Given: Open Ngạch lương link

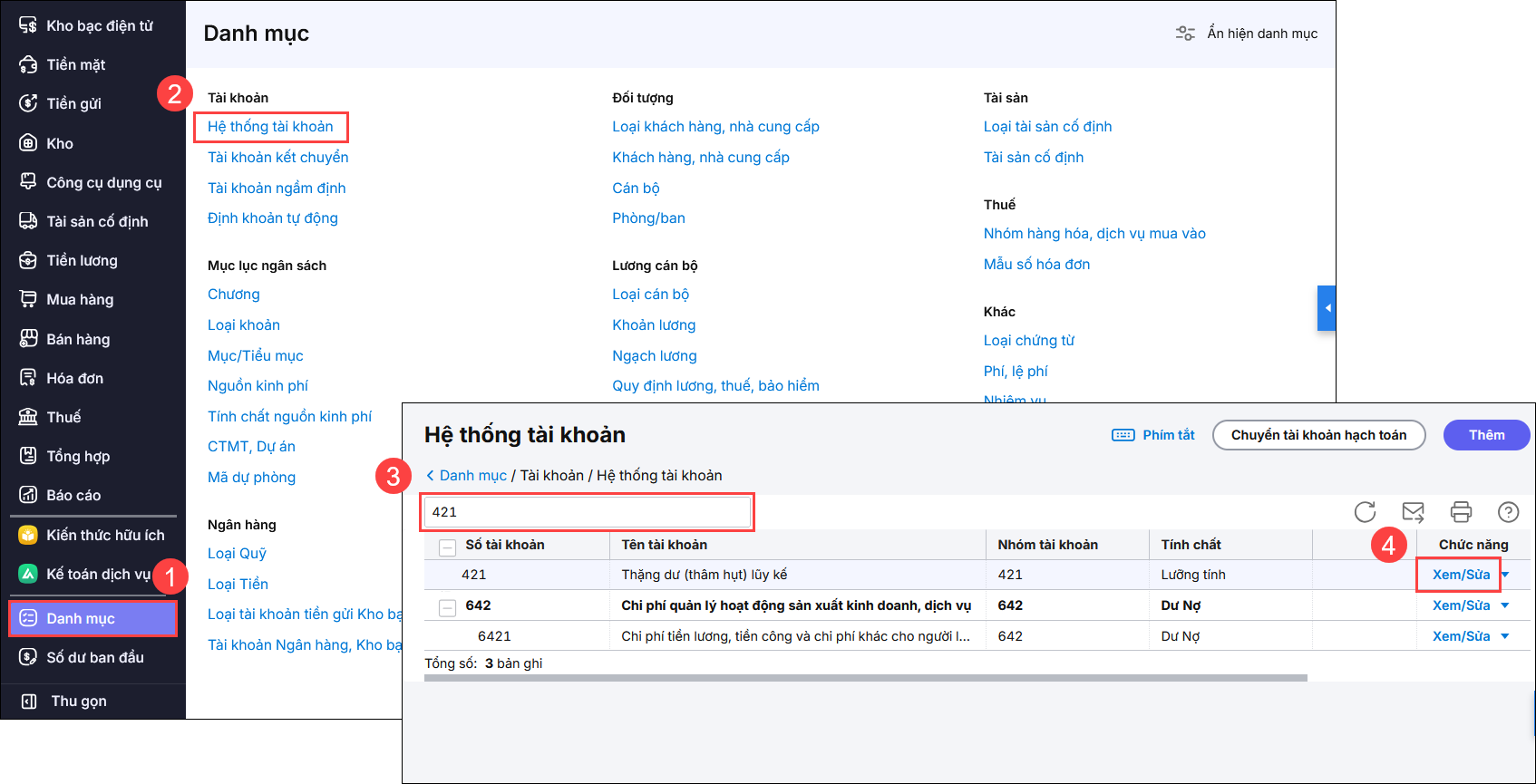Looking at the screenshot, I should pos(654,355).
